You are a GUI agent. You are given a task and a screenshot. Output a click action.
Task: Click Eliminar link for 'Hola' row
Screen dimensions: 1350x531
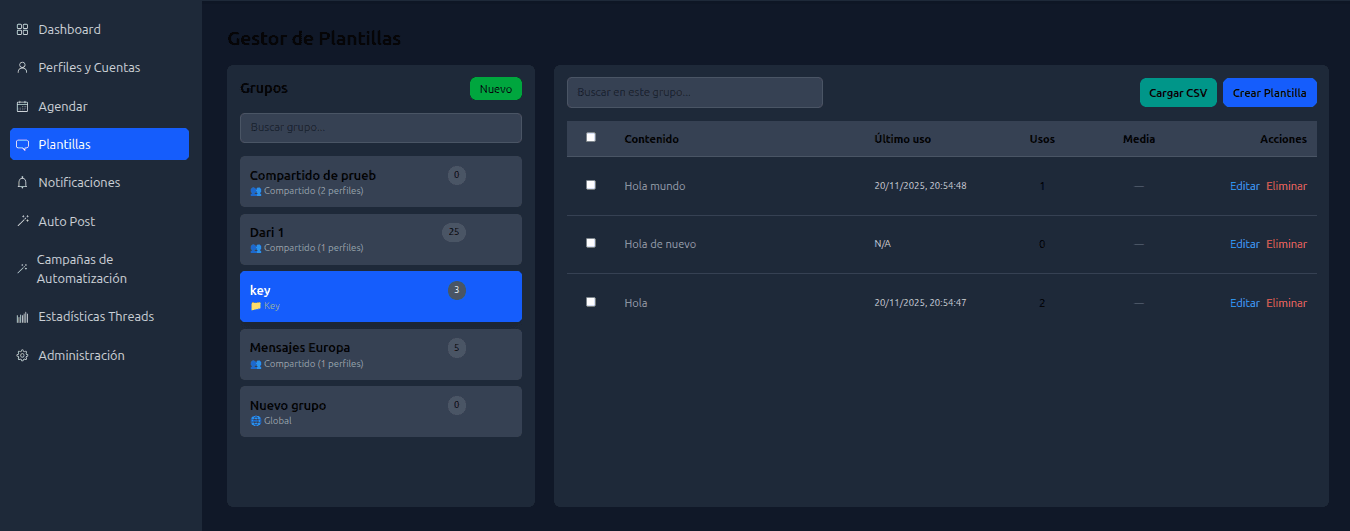point(1286,303)
